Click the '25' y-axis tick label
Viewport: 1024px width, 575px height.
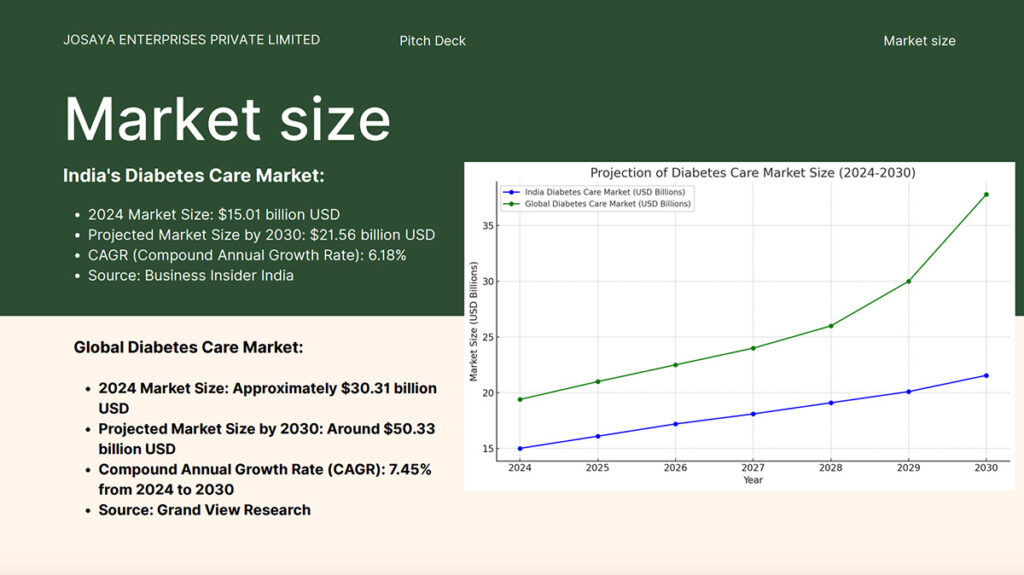pos(488,337)
